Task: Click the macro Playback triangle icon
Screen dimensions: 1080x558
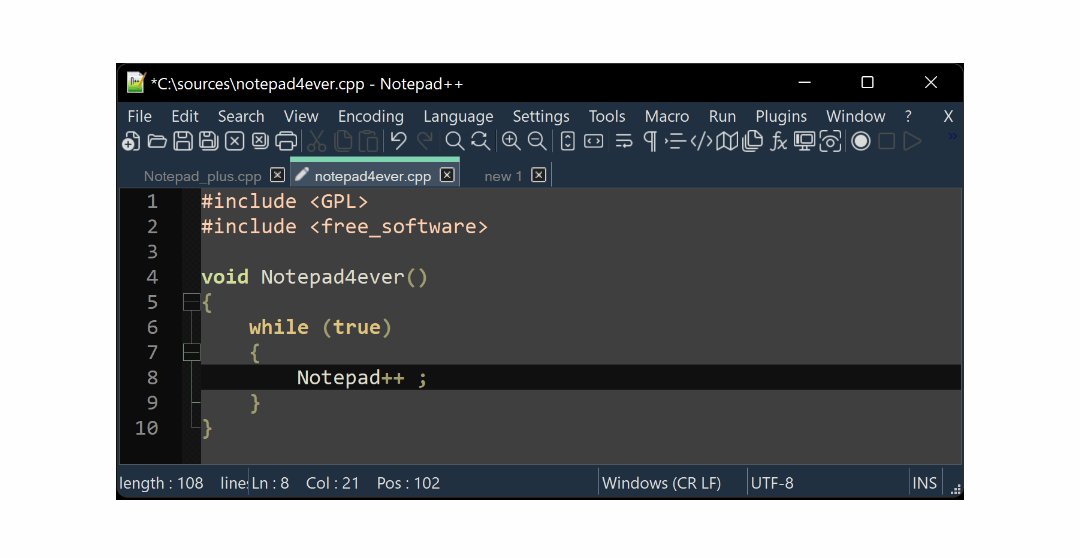Action: point(913,141)
